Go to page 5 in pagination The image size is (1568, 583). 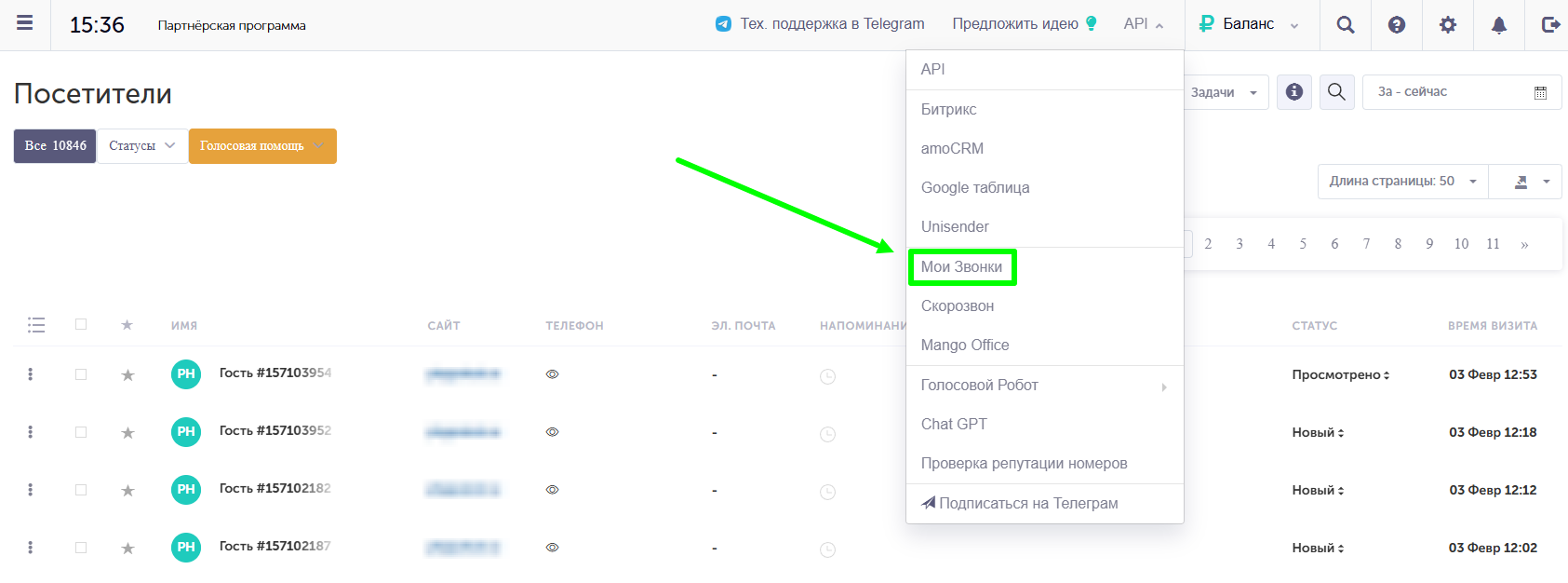point(1303,244)
